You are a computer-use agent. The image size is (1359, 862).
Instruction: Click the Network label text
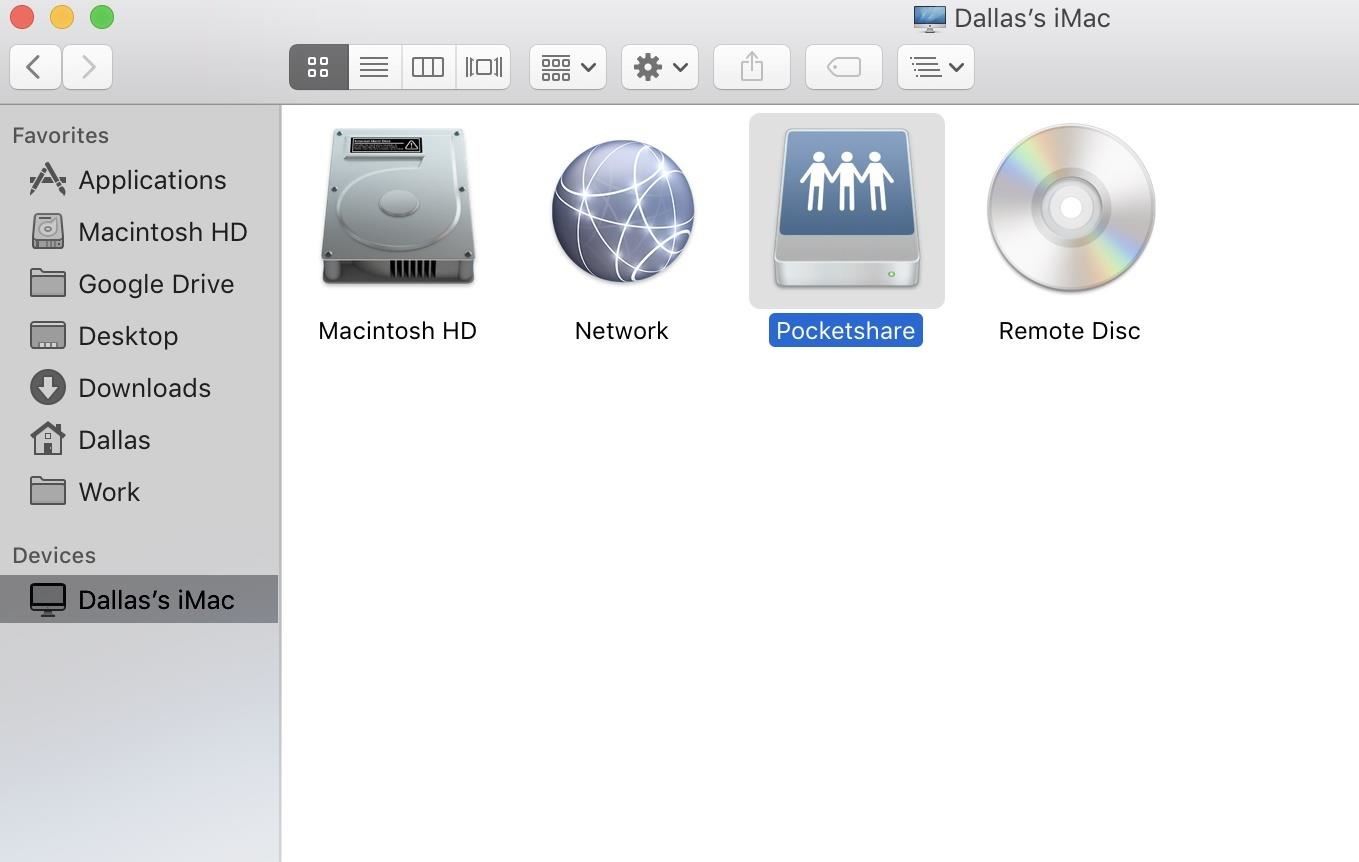(621, 331)
